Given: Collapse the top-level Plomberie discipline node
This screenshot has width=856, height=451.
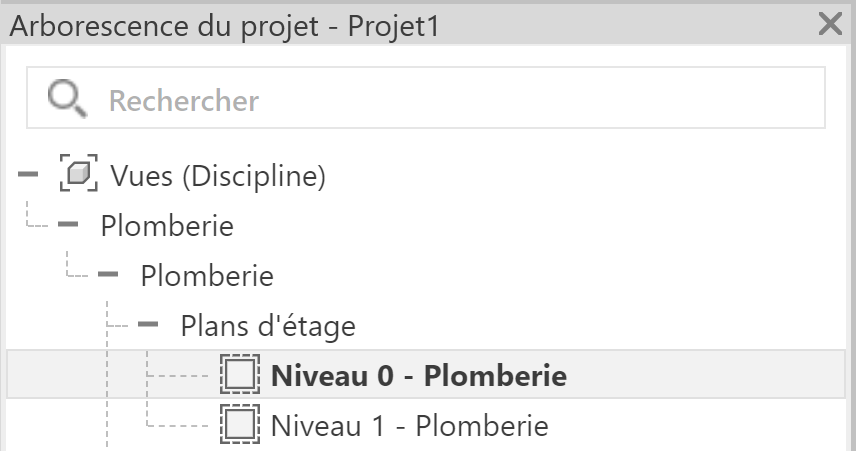Looking at the screenshot, I should tap(68, 224).
